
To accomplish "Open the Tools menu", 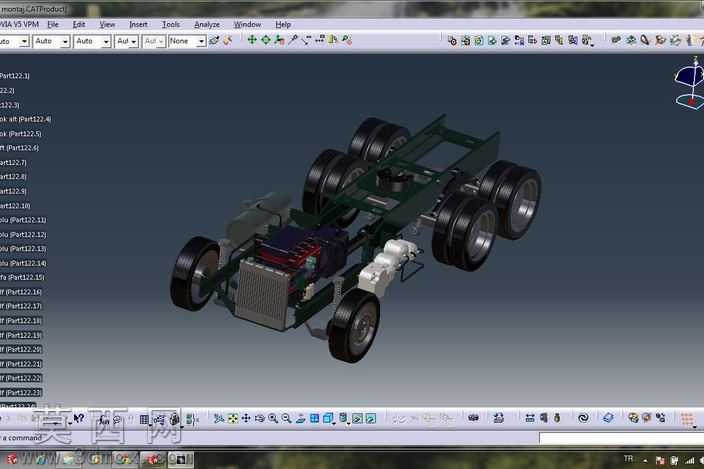I will click(171, 24).
